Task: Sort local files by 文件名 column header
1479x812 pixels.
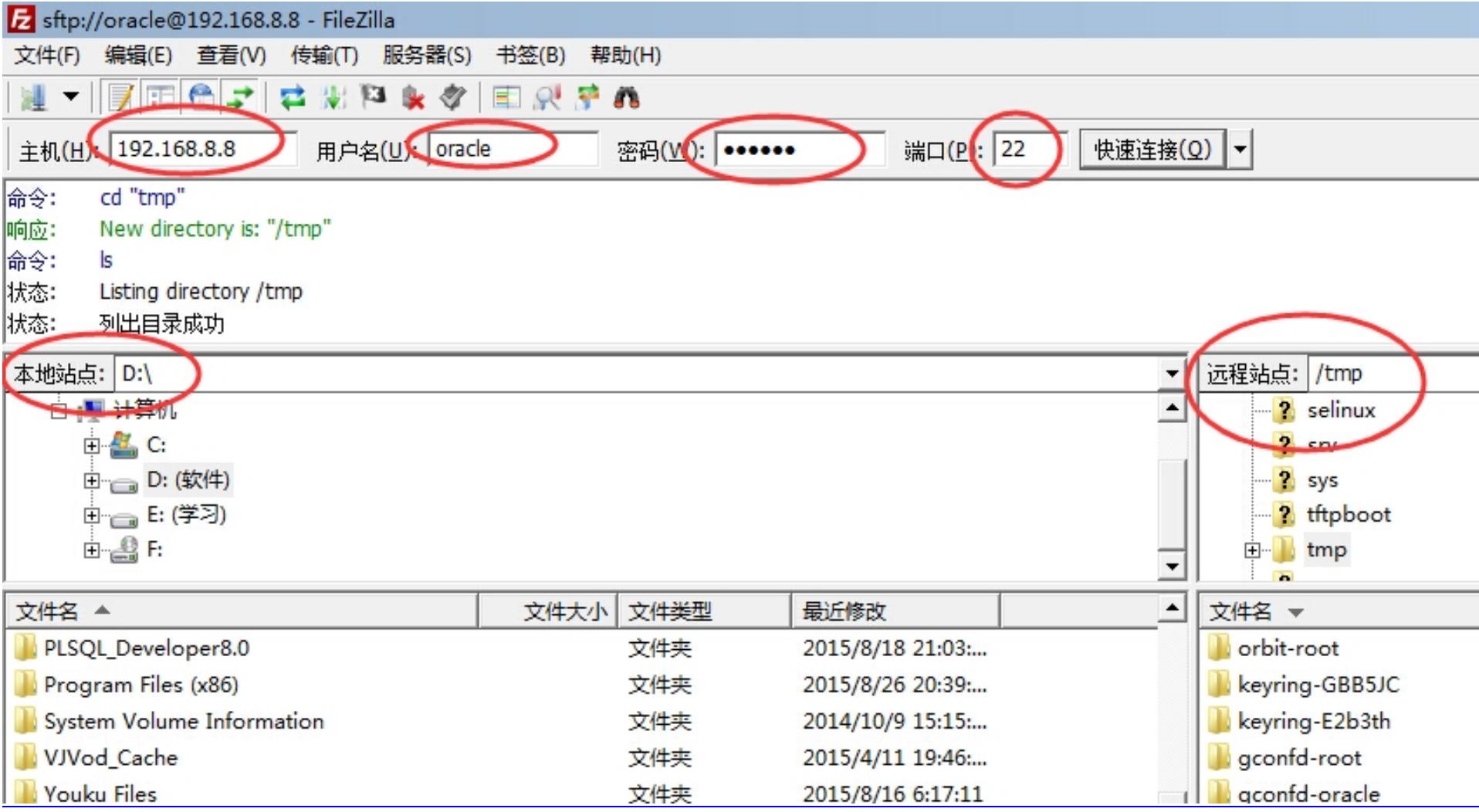Action: [242, 611]
